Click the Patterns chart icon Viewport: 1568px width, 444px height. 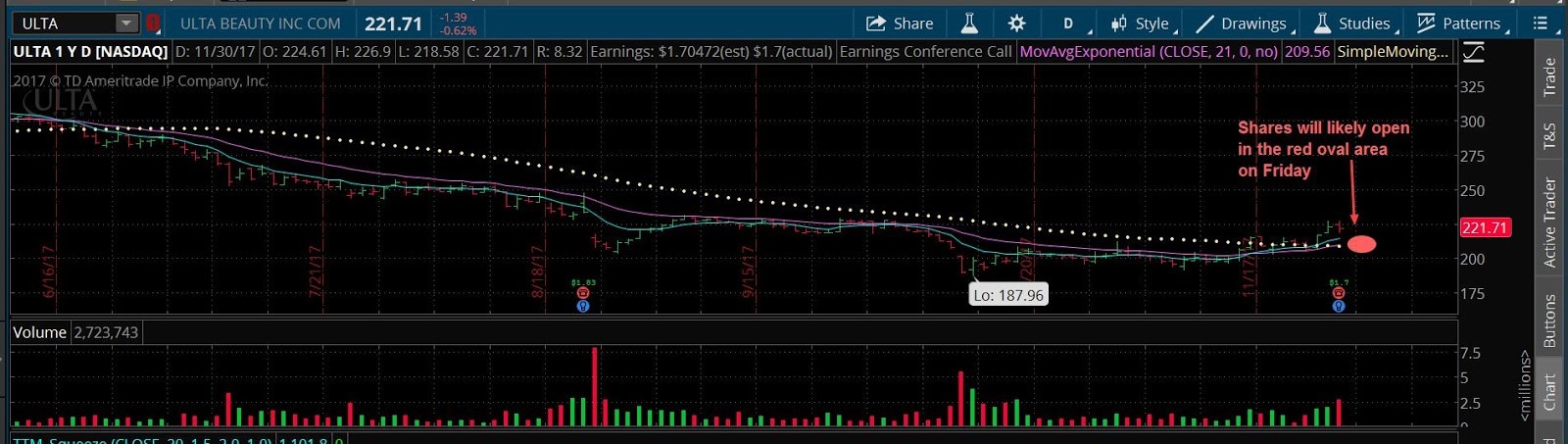[x=1426, y=24]
